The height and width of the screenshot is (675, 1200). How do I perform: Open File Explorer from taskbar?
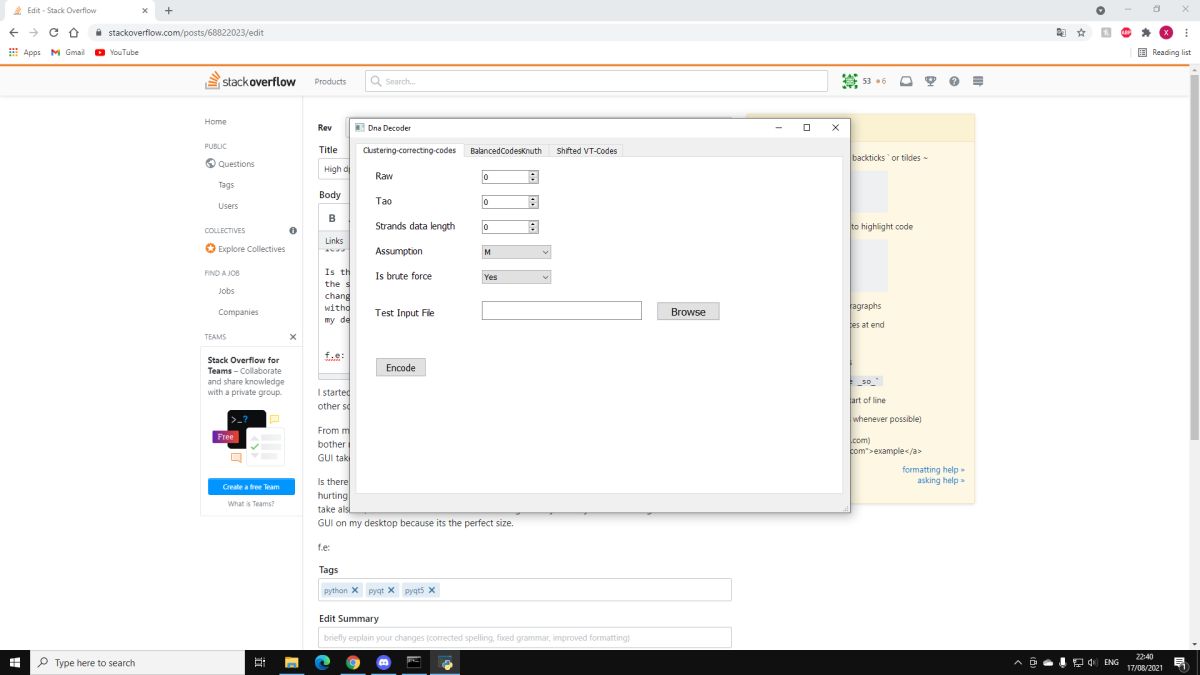click(x=292, y=662)
